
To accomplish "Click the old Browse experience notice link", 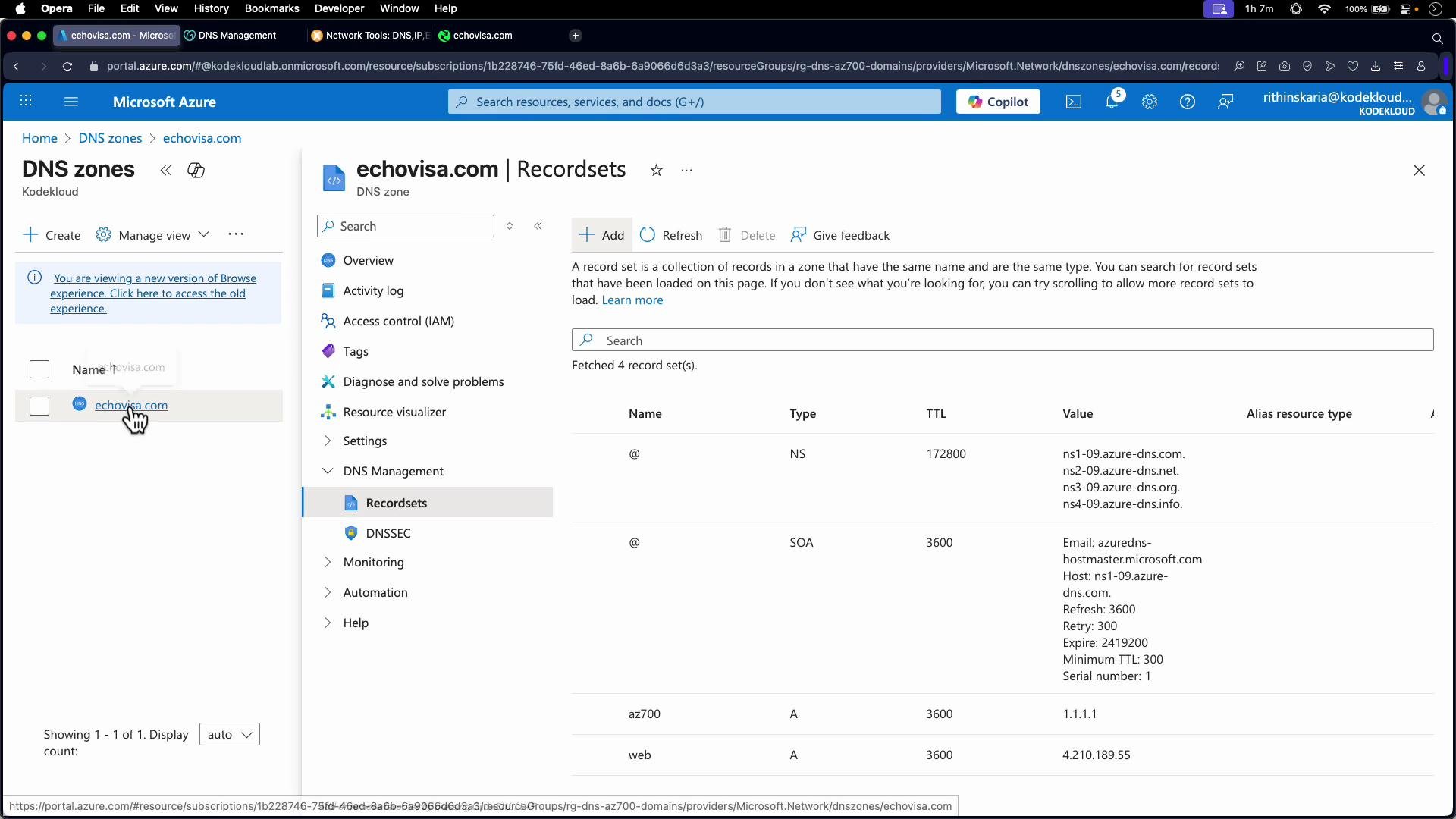I will (x=154, y=293).
